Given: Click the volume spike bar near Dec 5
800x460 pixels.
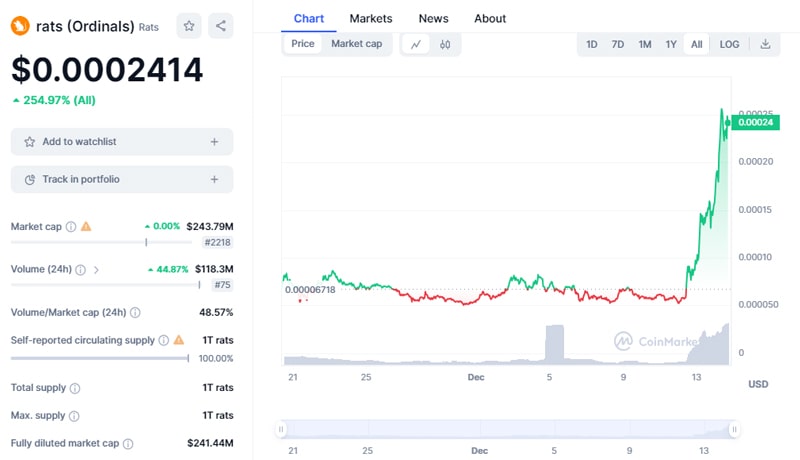Looking at the screenshot, I should 555,344.
